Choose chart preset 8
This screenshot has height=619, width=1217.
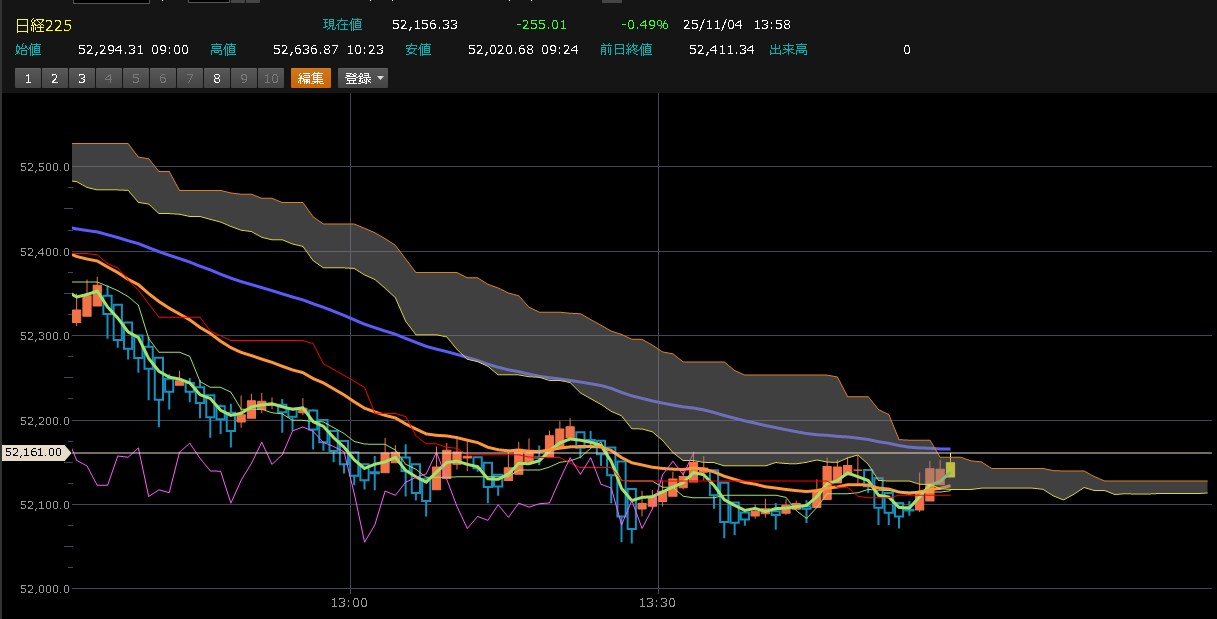point(217,78)
